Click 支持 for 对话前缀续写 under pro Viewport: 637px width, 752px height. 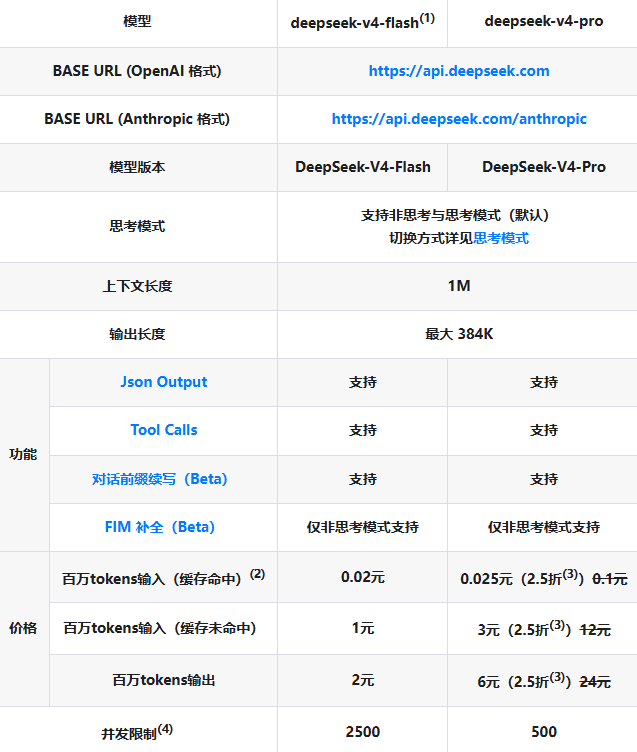click(x=543, y=479)
